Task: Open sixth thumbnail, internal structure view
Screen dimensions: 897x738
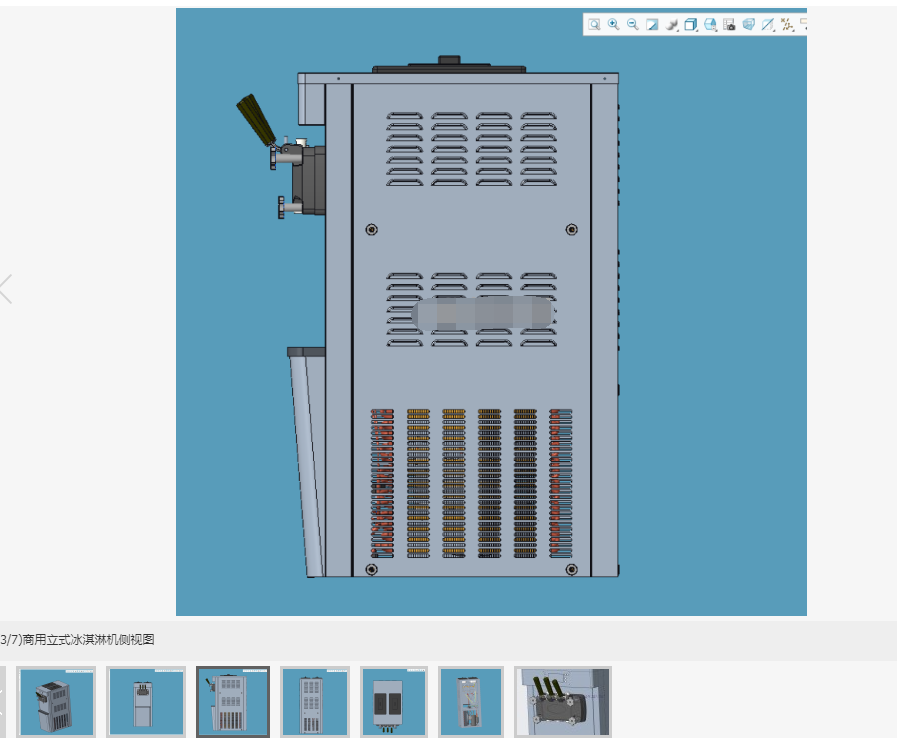Action: 471,702
